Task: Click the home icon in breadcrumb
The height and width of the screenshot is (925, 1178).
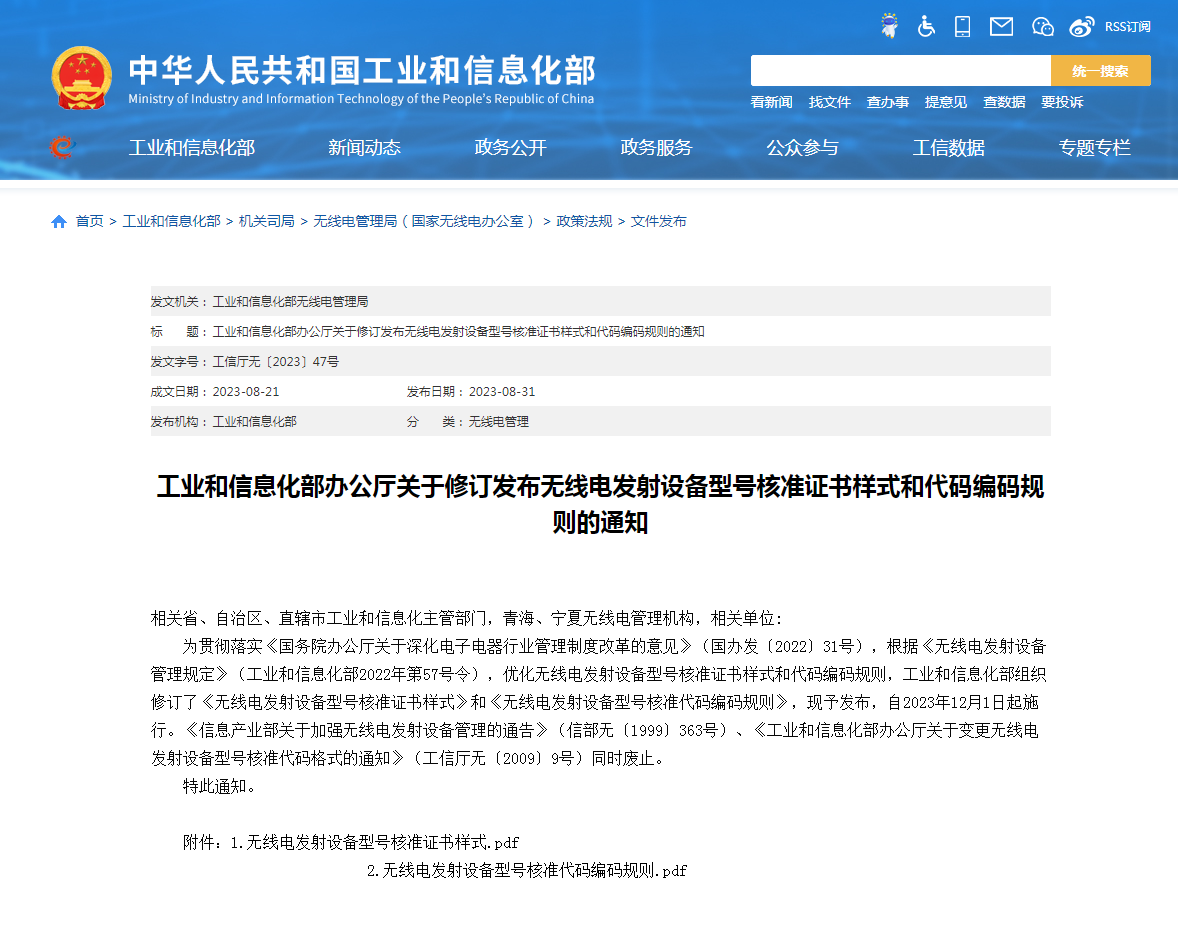Action: [x=59, y=221]
